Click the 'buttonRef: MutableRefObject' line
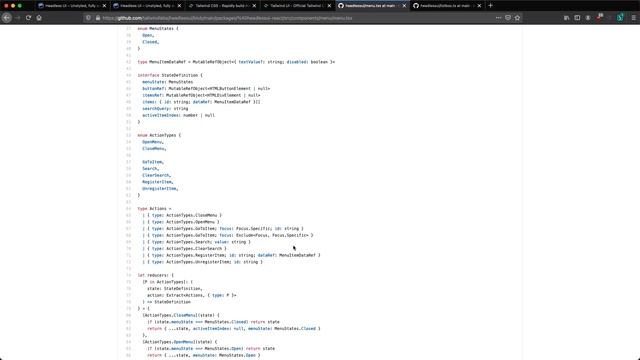This screenshot has height=360, width=640. click(206, 89)
